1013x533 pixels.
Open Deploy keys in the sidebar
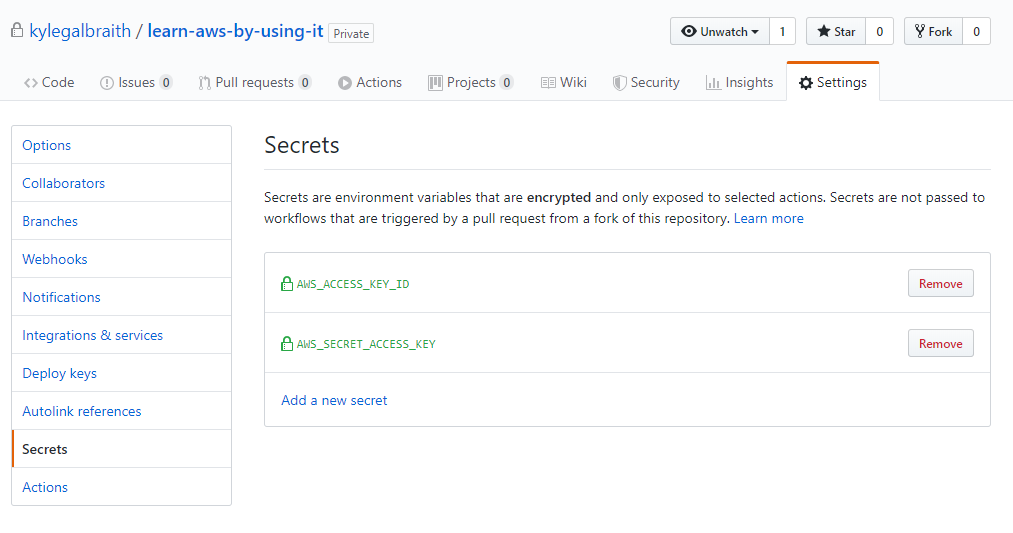click(x=121, y=373)
